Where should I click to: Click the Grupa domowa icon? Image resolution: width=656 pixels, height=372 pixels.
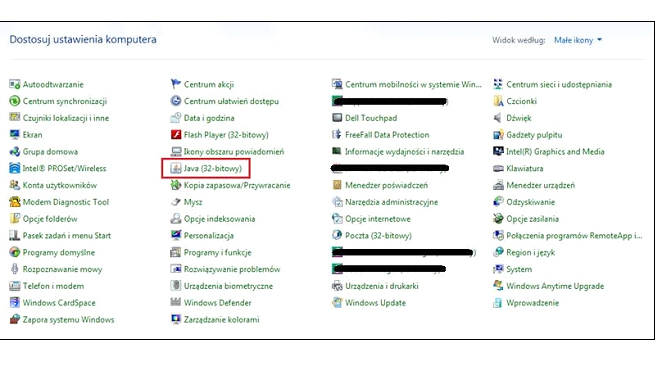point(15,151)
